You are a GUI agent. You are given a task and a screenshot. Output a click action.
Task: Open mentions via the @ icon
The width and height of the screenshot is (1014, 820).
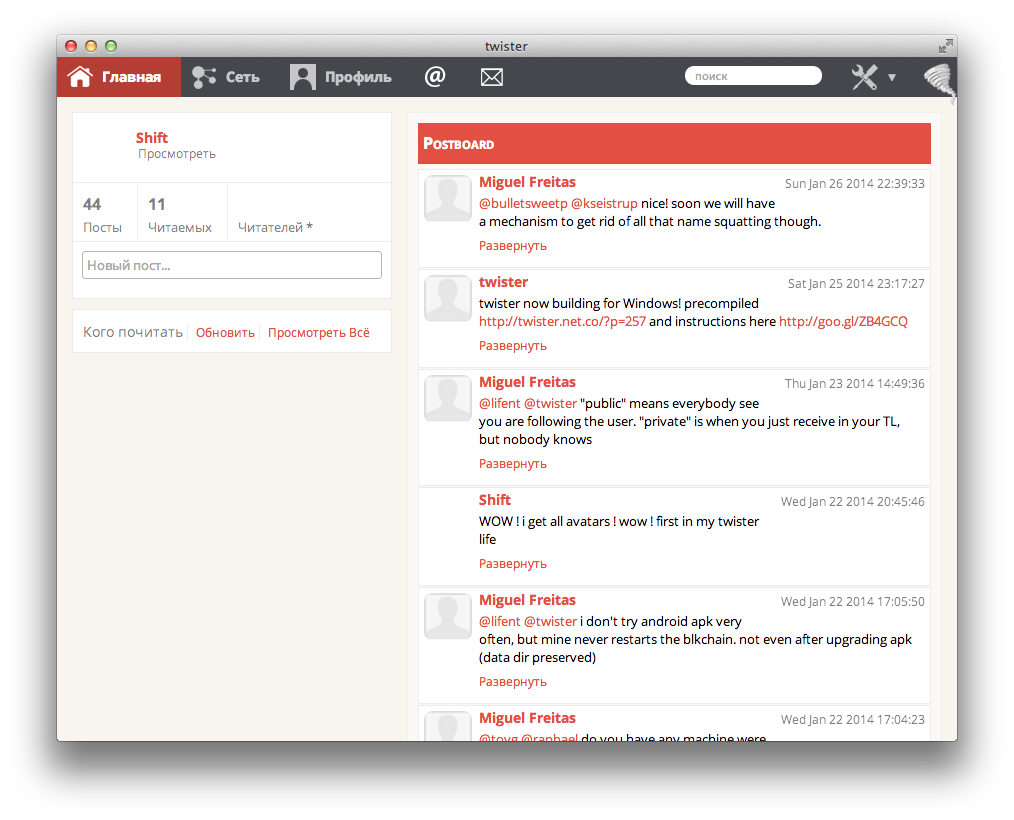tap(435, 77)
